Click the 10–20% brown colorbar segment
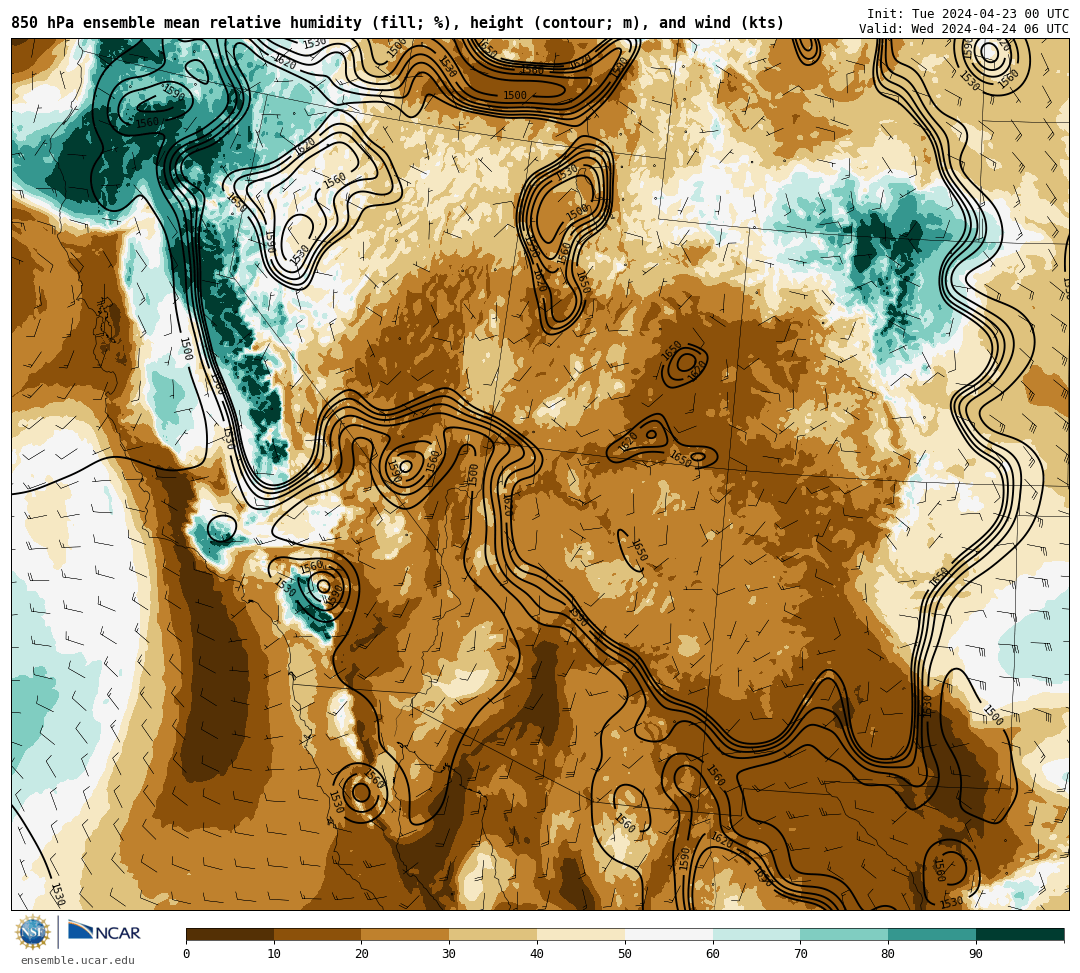Viewport: 1080px width, 973px height. 318,934
